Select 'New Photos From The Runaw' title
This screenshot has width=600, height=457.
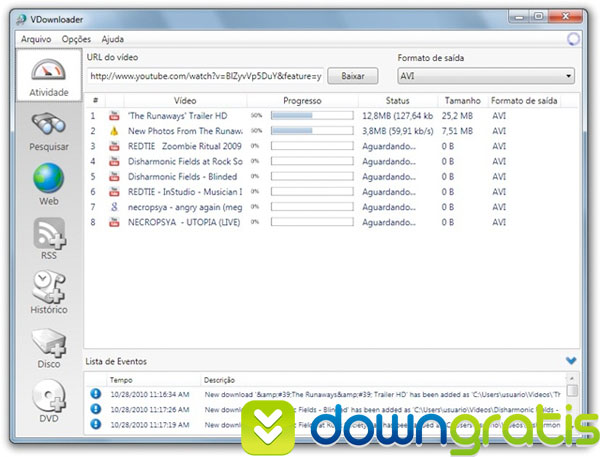pos(185,131)
